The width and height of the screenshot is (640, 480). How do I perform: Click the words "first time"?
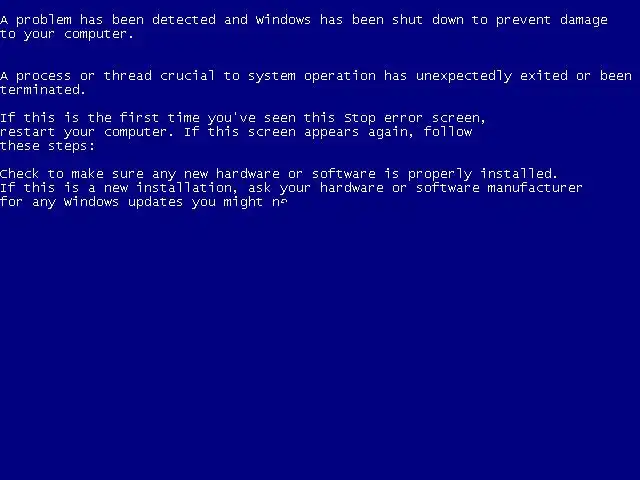159,118
